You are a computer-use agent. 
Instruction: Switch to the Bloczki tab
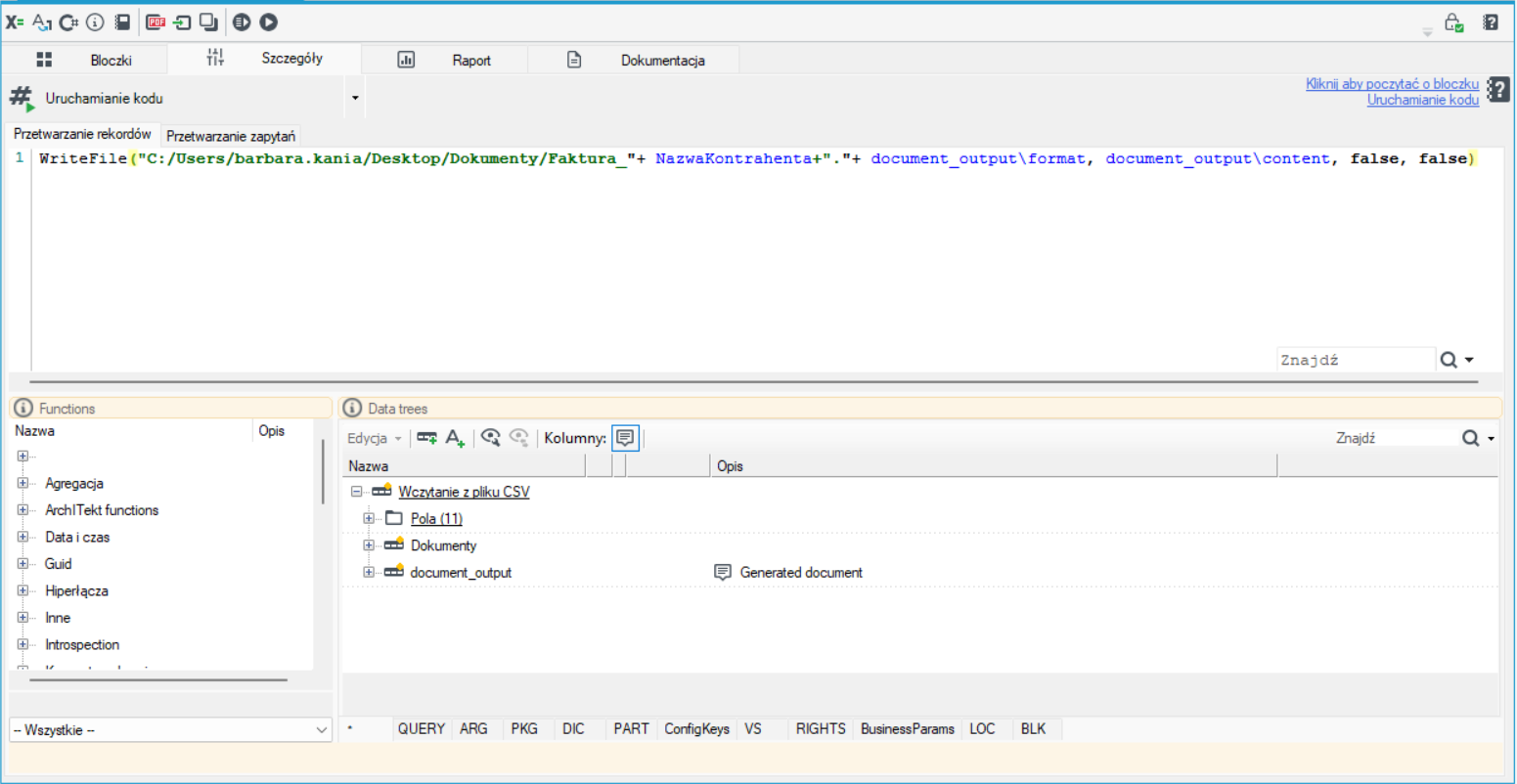pyautogui.click(x=85, y=60)
